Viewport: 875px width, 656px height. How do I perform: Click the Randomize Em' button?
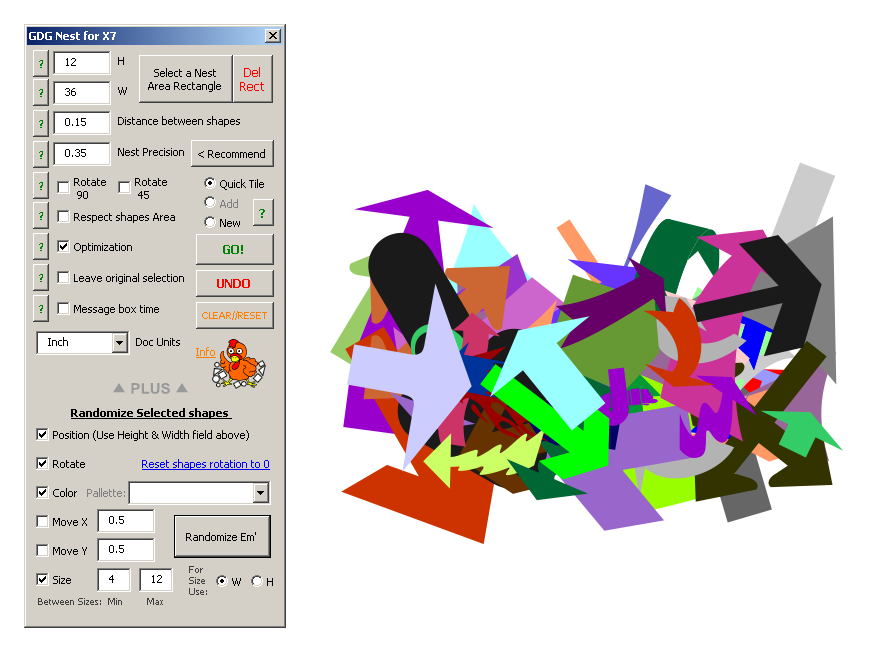click(x=222, y=537)
